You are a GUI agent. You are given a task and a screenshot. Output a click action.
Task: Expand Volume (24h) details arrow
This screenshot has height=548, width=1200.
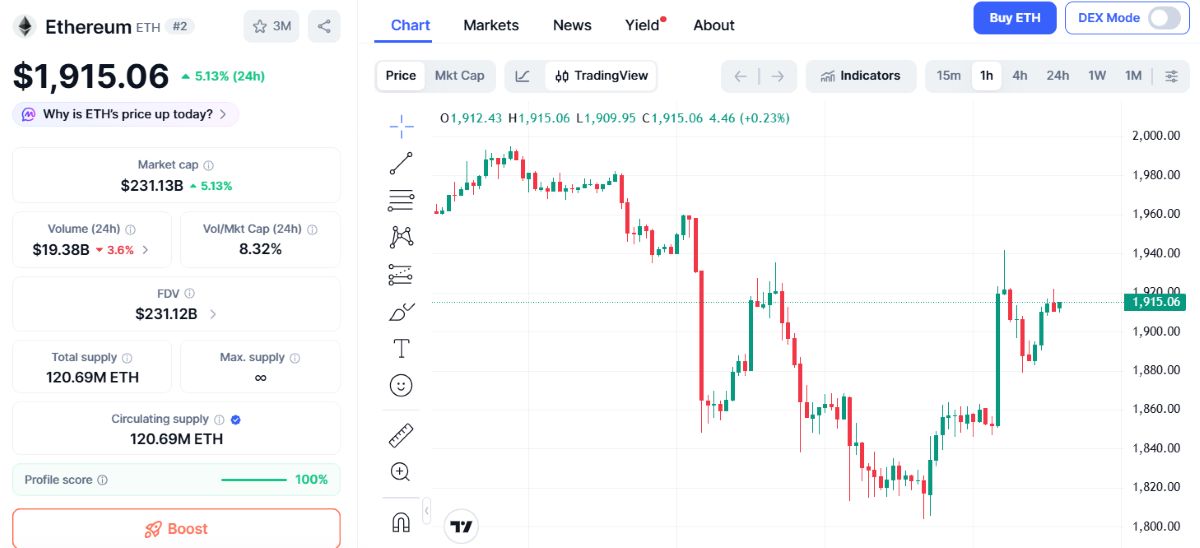146,250
